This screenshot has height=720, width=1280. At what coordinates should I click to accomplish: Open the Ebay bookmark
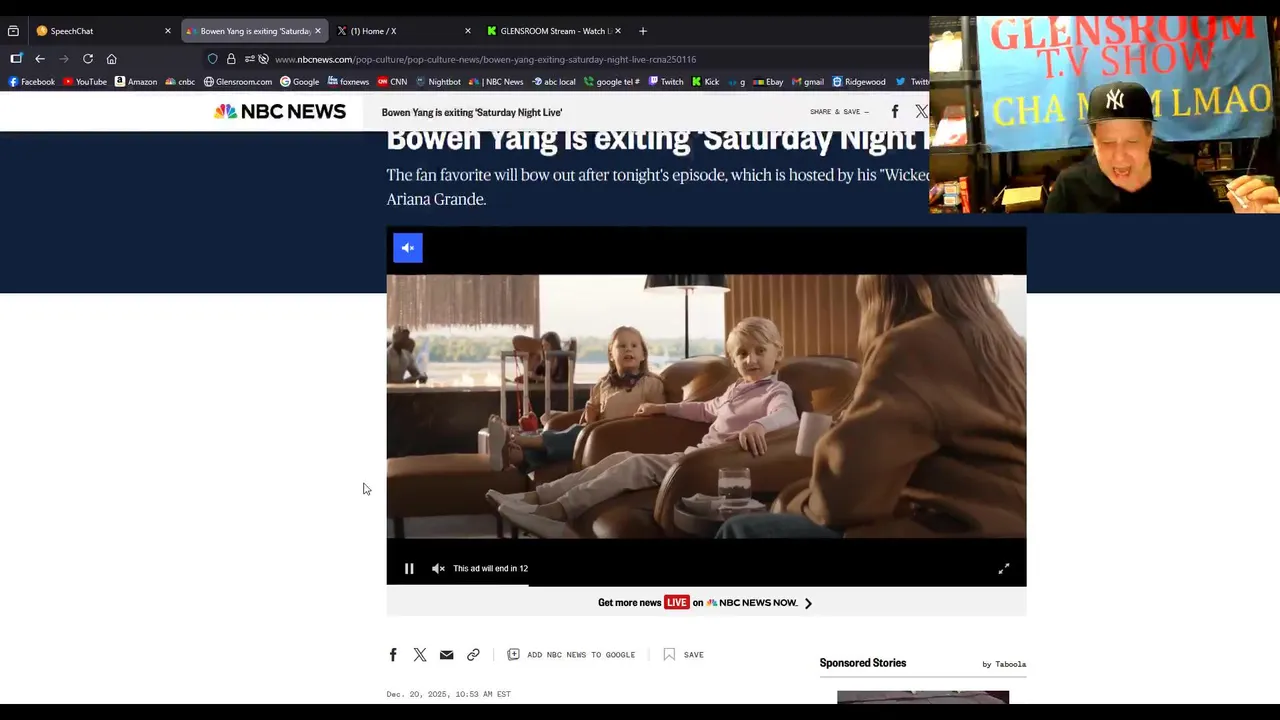click(768, 82)
